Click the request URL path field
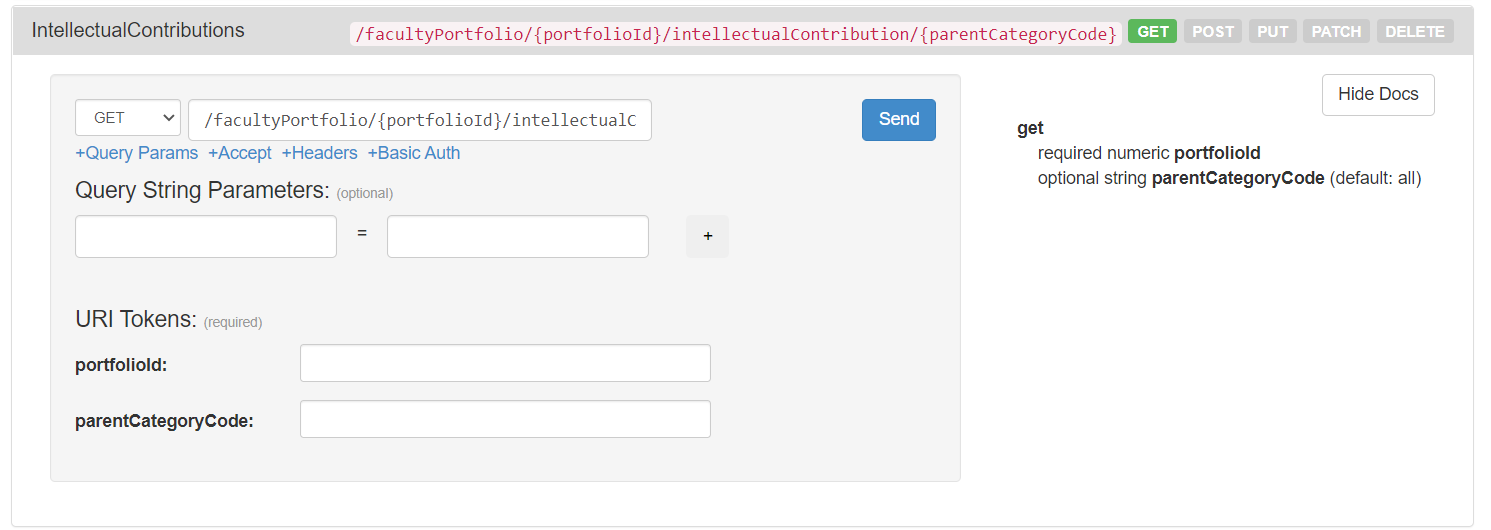Image resolution: width=1491 pixels, height=530 pixels. [x=420, y=120]
